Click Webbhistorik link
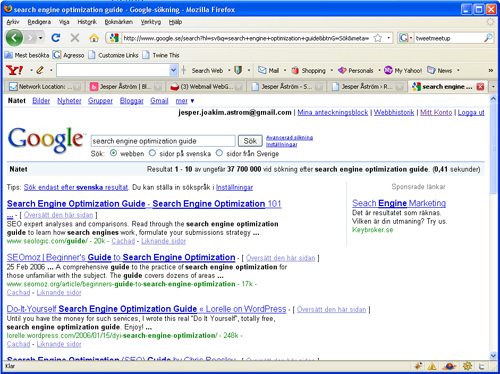Screen dimensions: 500x374 coord(394,113)
